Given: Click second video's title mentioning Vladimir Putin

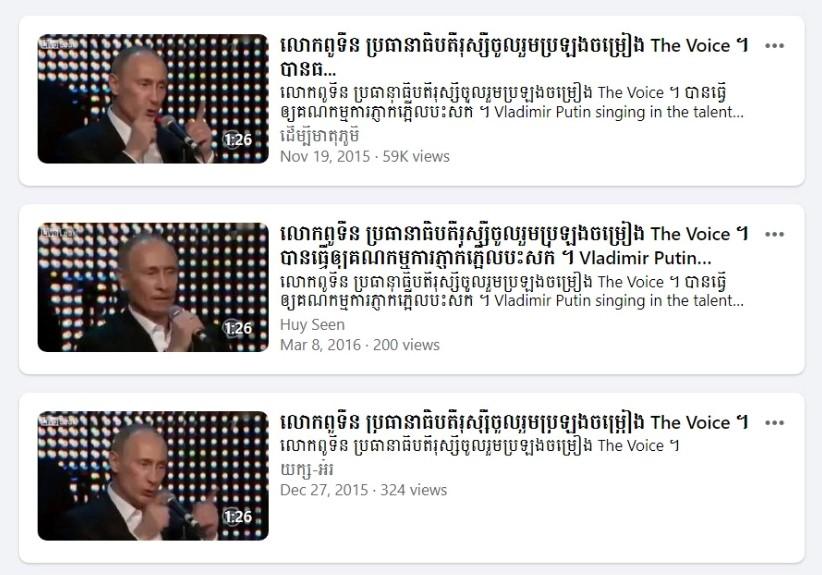Looking at the screenshot, I should click(x=514, y=245).
